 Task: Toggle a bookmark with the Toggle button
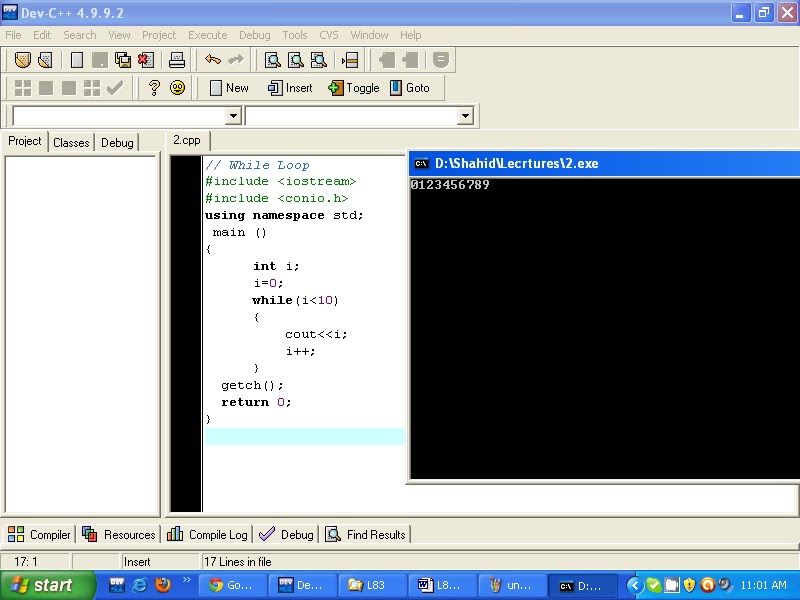(353, 88)
